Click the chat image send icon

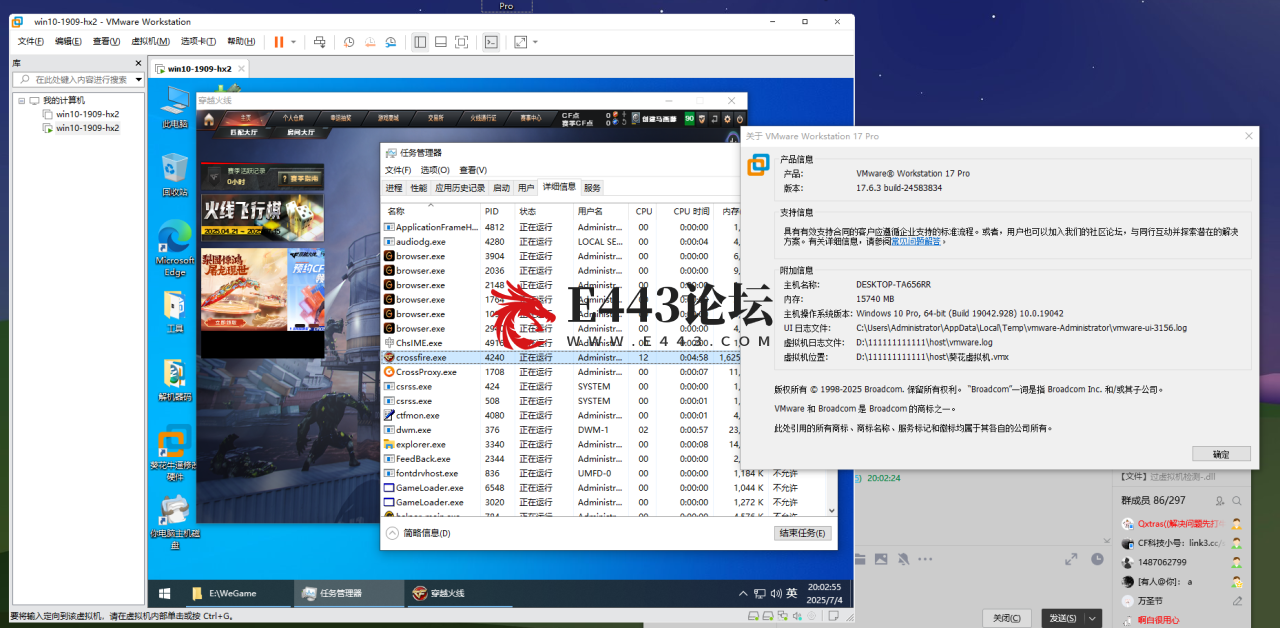(881, 559)
